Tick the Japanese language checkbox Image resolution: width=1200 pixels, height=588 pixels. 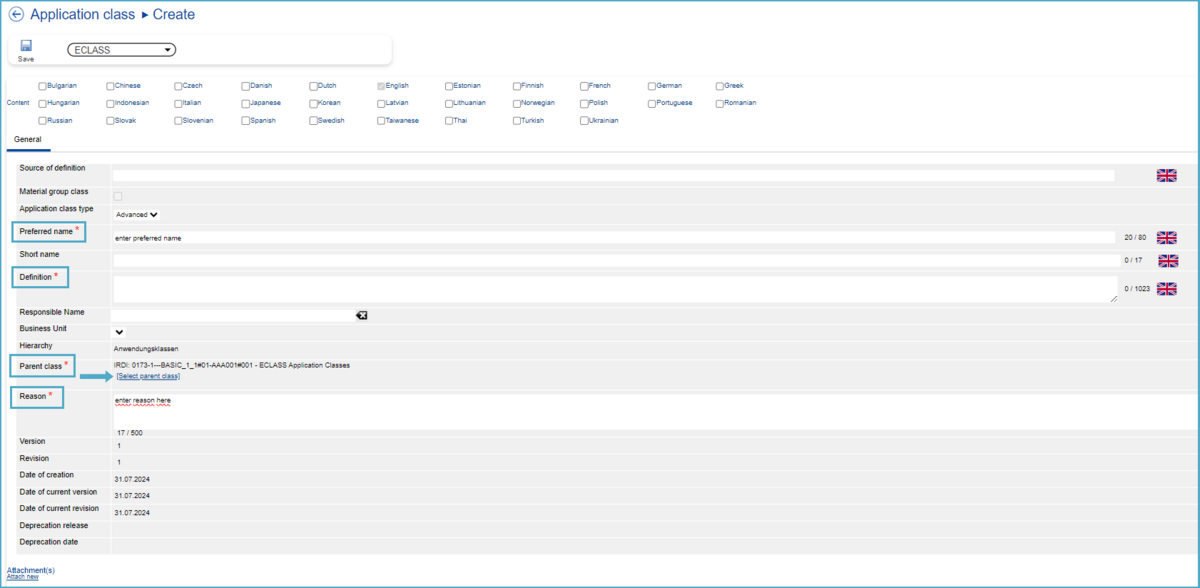[246, 103]
